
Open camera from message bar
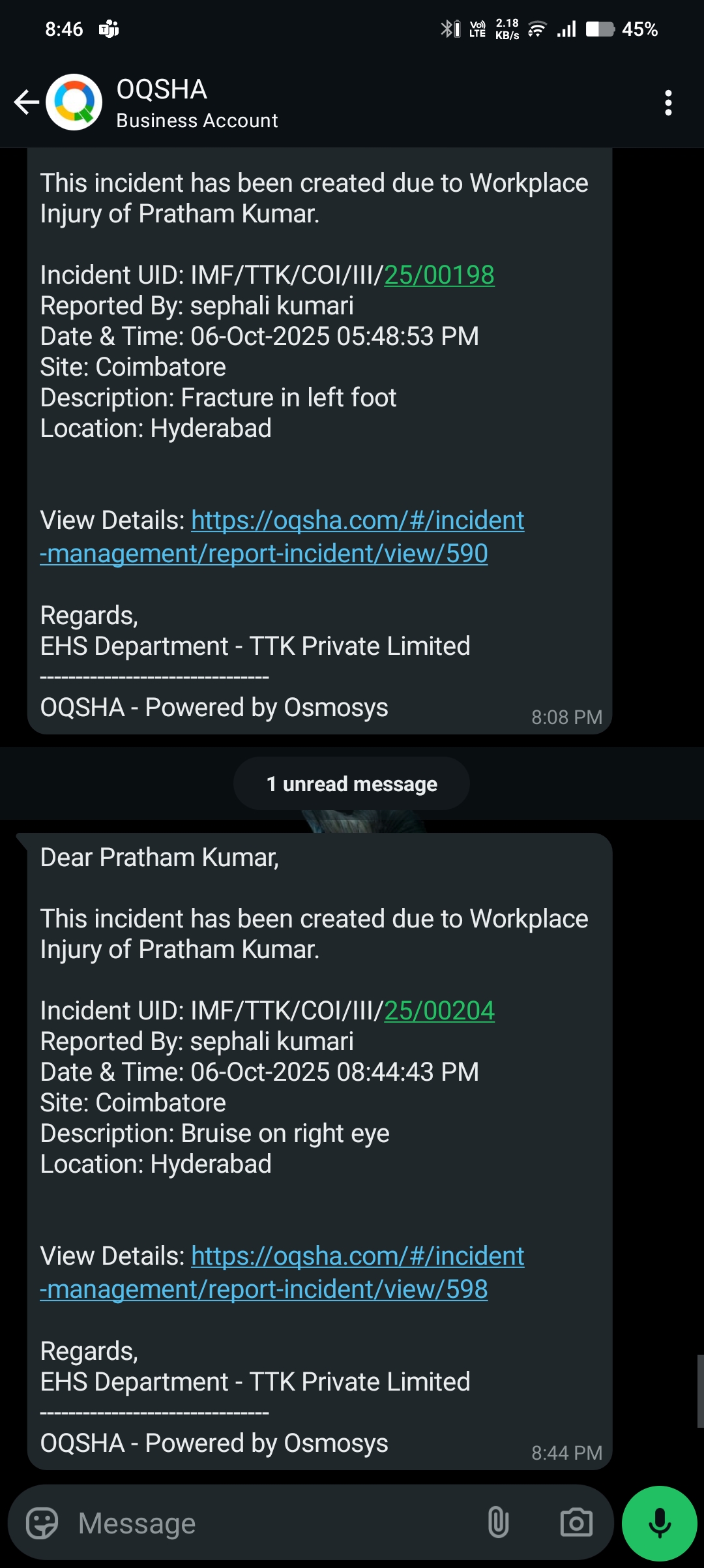point(576,1524)
